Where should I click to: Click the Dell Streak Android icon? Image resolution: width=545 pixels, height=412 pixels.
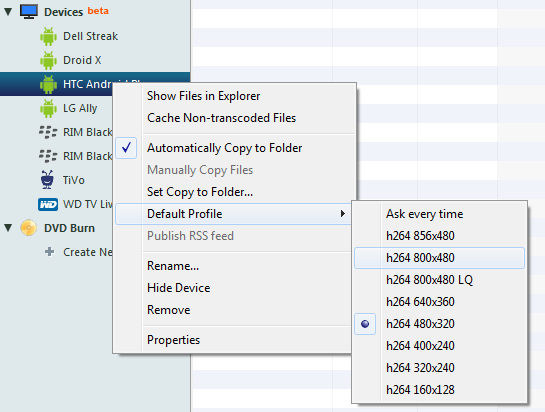point(48,36)
